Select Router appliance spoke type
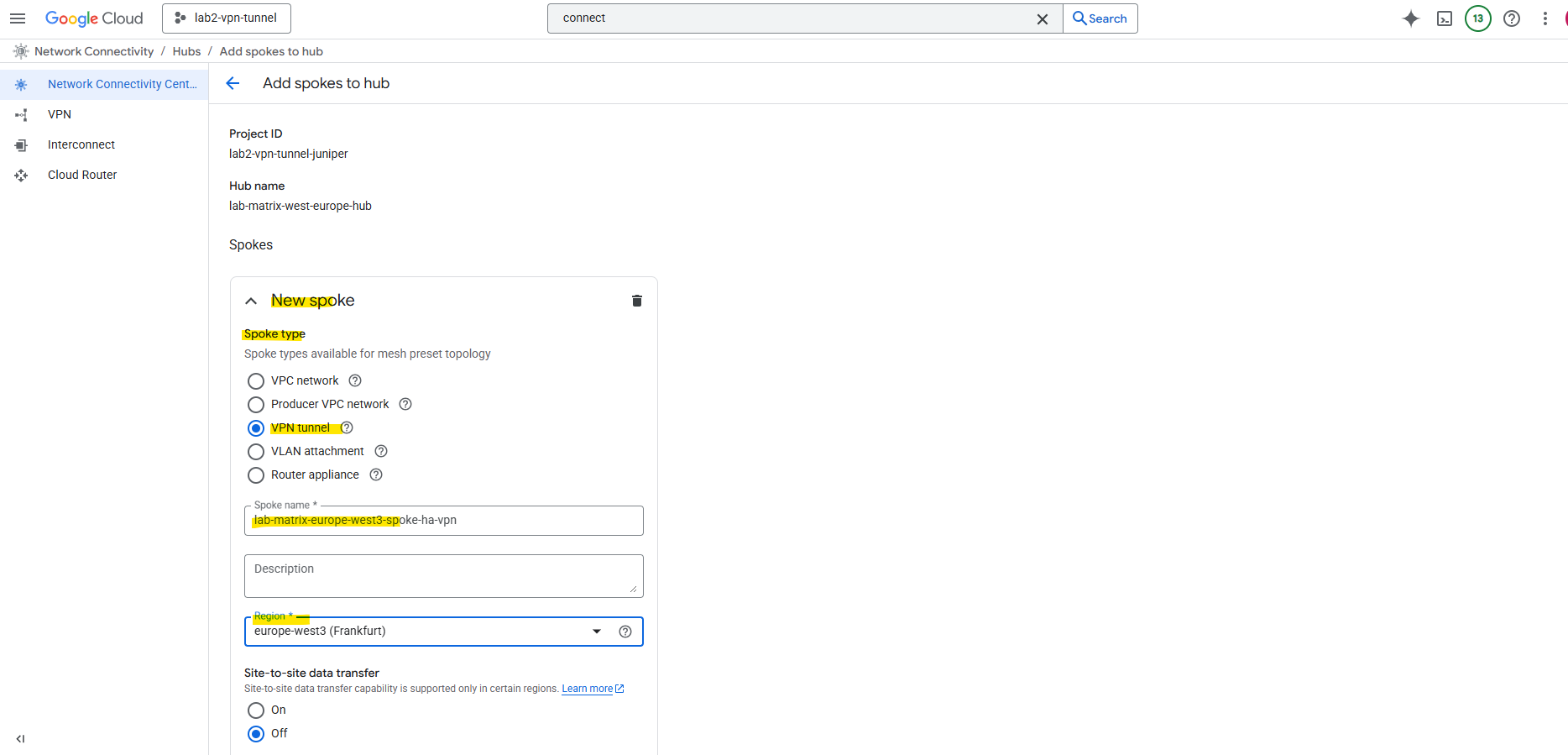Viewport: 1568px width, 755px height. pos(256,475)
